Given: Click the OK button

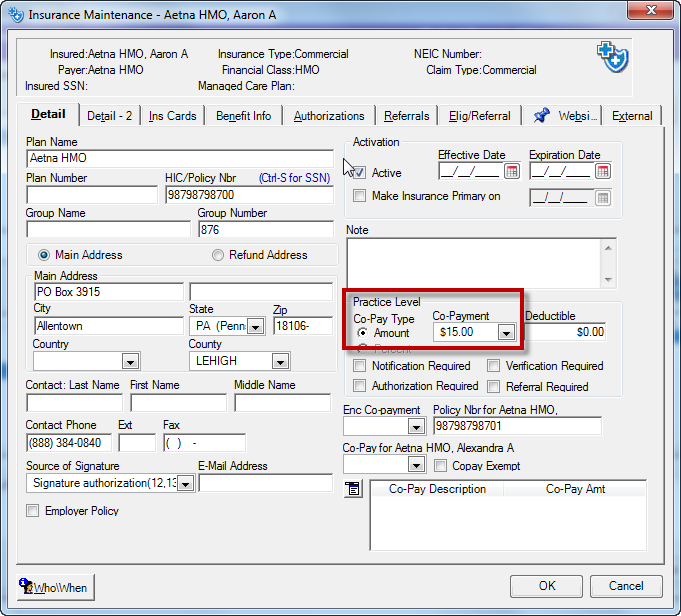Looking at the screenshot, I should [546, 586].
